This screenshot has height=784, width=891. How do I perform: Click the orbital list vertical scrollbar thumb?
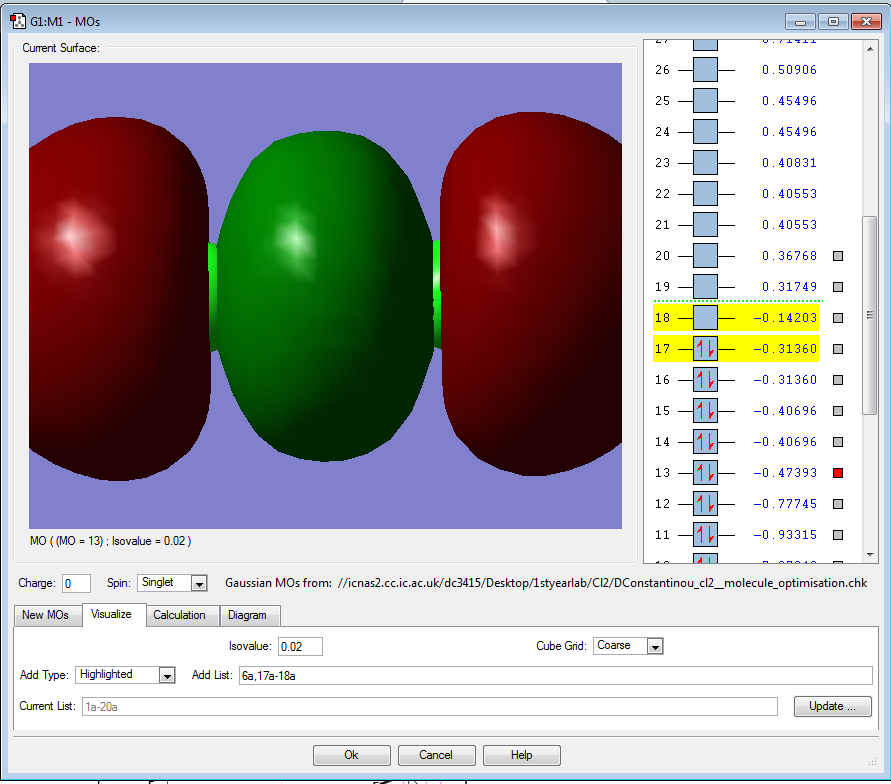[x=869, y=315]
